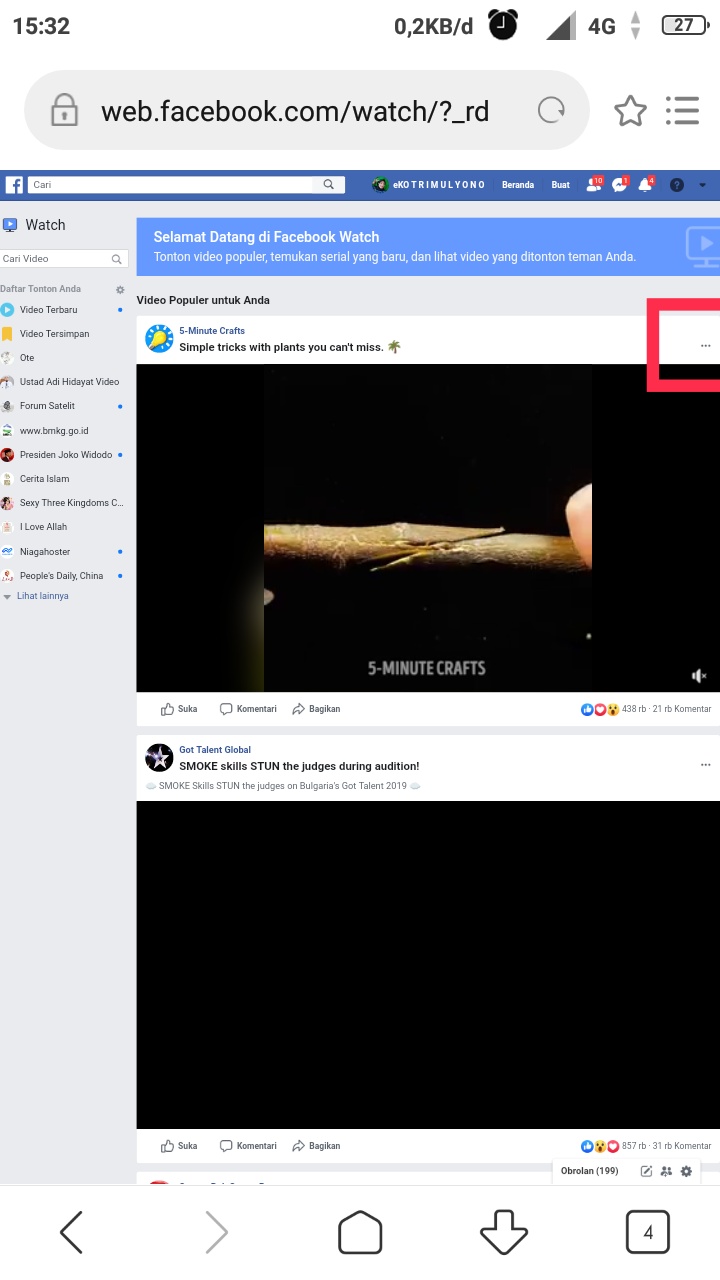Click the magnifier icon in Facebook search bar
The width and height of the screenshot is (720, 1280).
[x=328, y=185]
